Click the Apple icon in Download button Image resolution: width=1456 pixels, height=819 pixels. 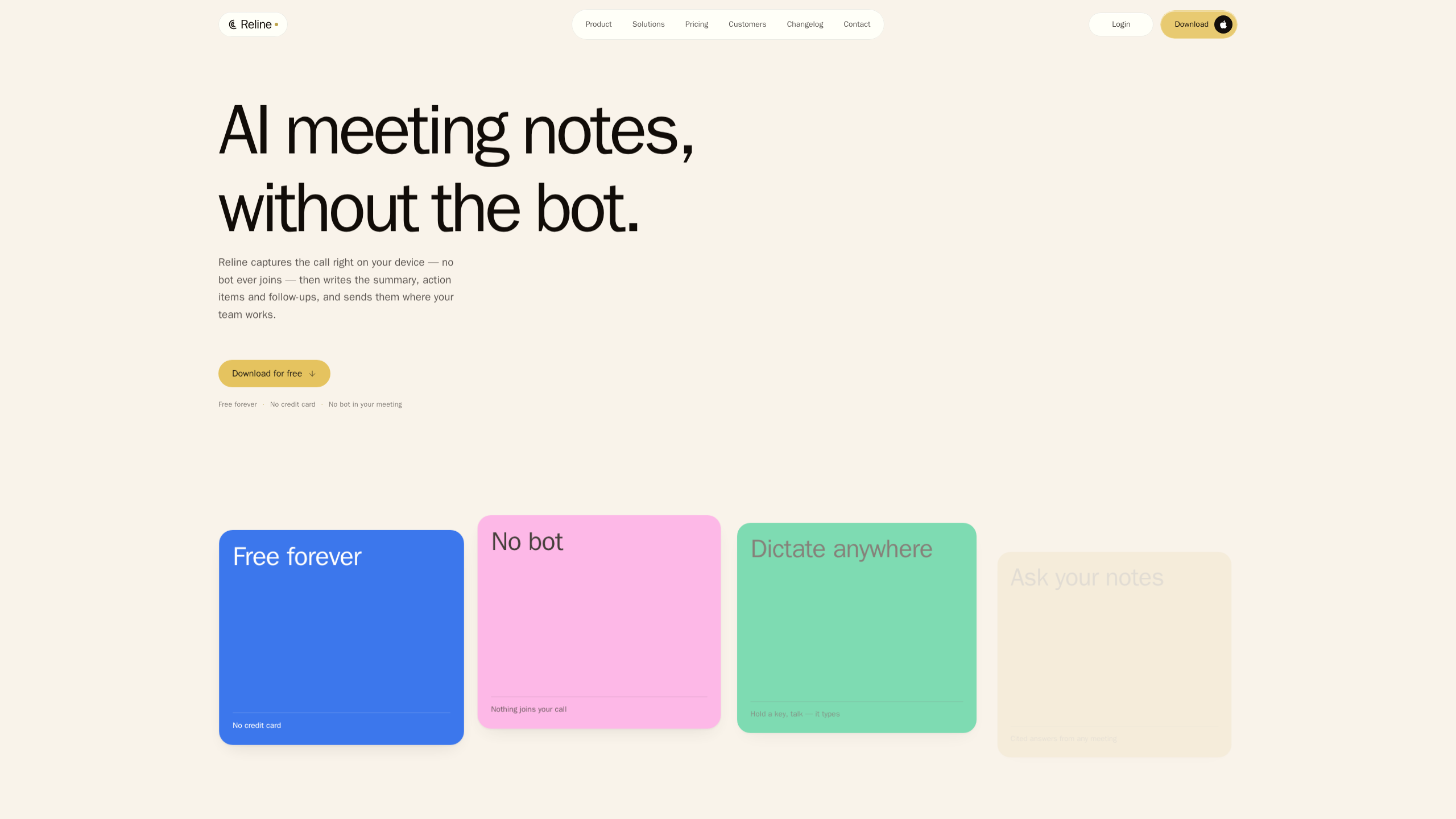click(x=1223, y=24)
